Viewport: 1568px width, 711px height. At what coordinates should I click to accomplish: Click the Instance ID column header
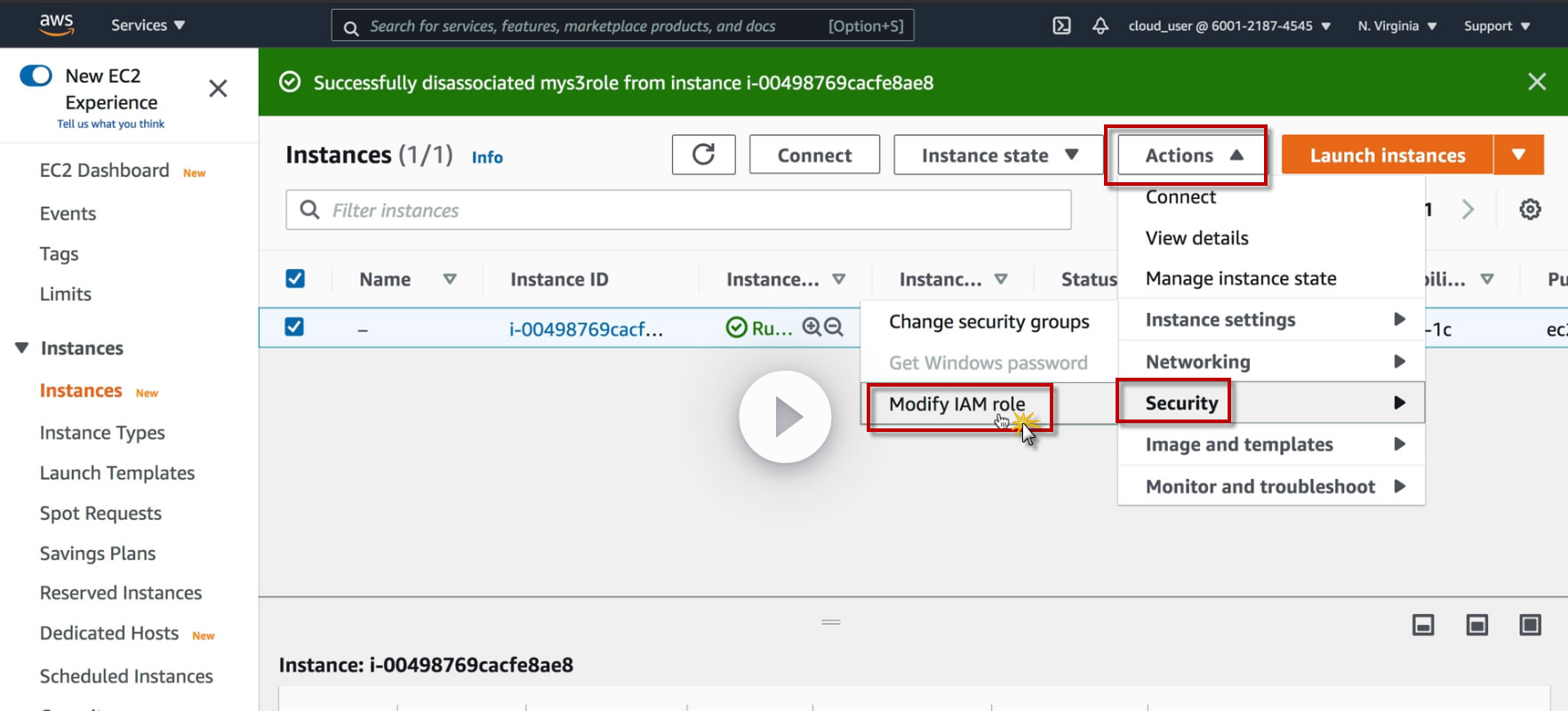pyautogui.click(x=559, y=279)
